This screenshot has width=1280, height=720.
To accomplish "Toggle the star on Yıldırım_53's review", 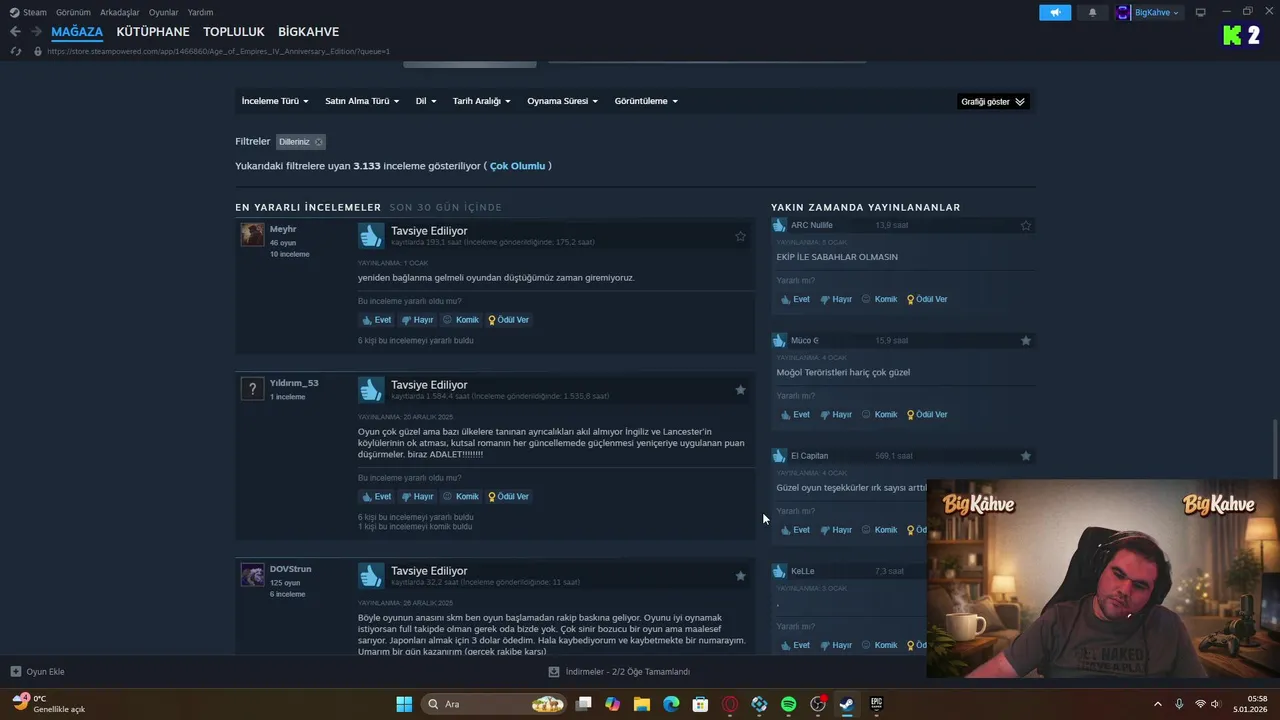I will 740,390.
